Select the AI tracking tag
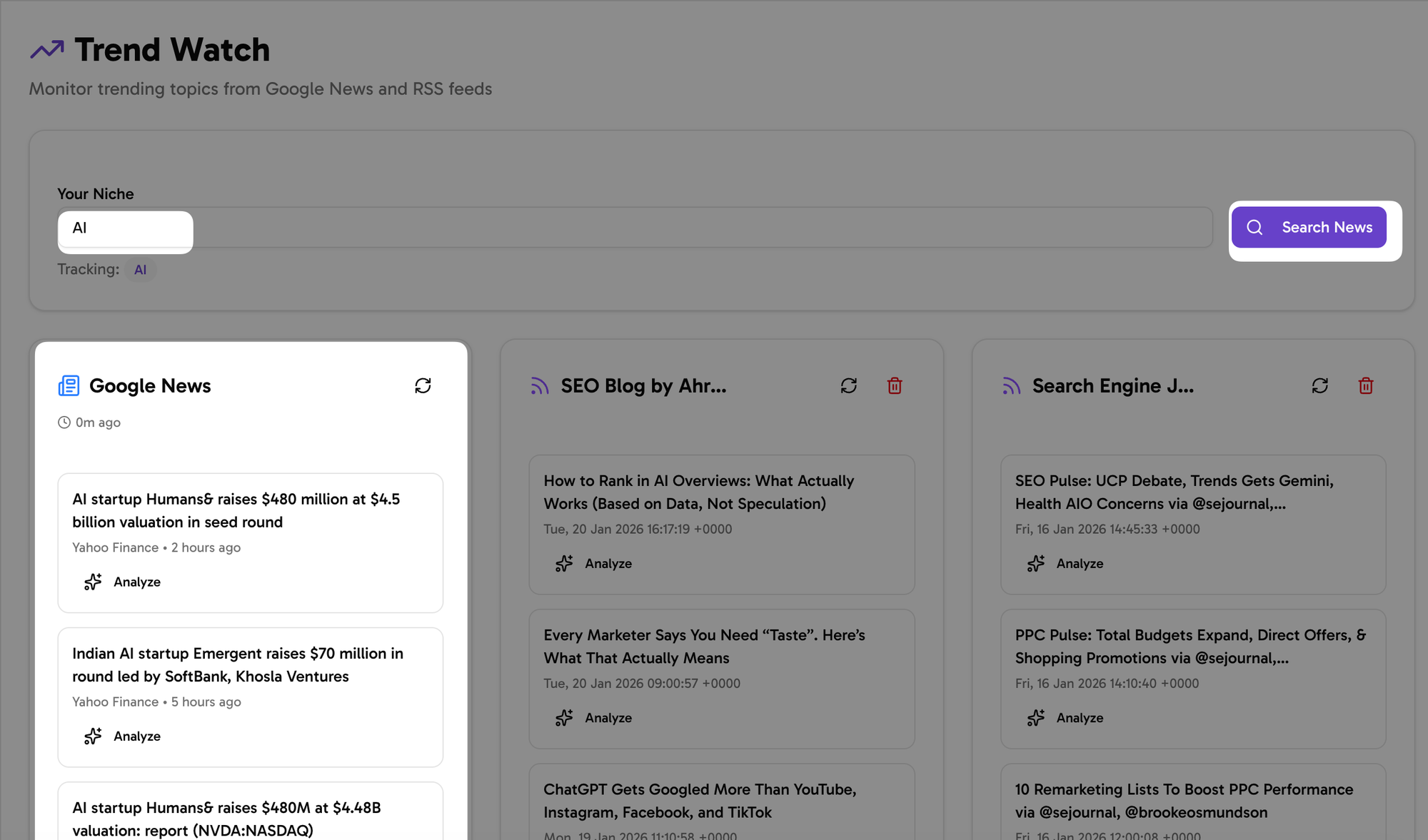The image size is (1428, 840). (140, 270)
